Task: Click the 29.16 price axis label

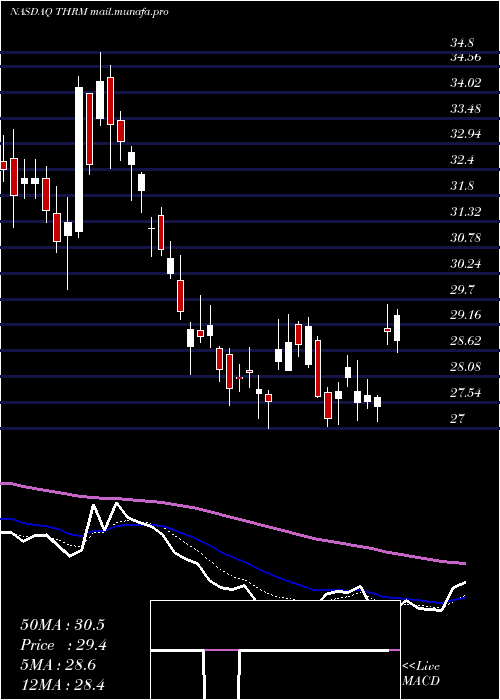Action: coord(466,315)
